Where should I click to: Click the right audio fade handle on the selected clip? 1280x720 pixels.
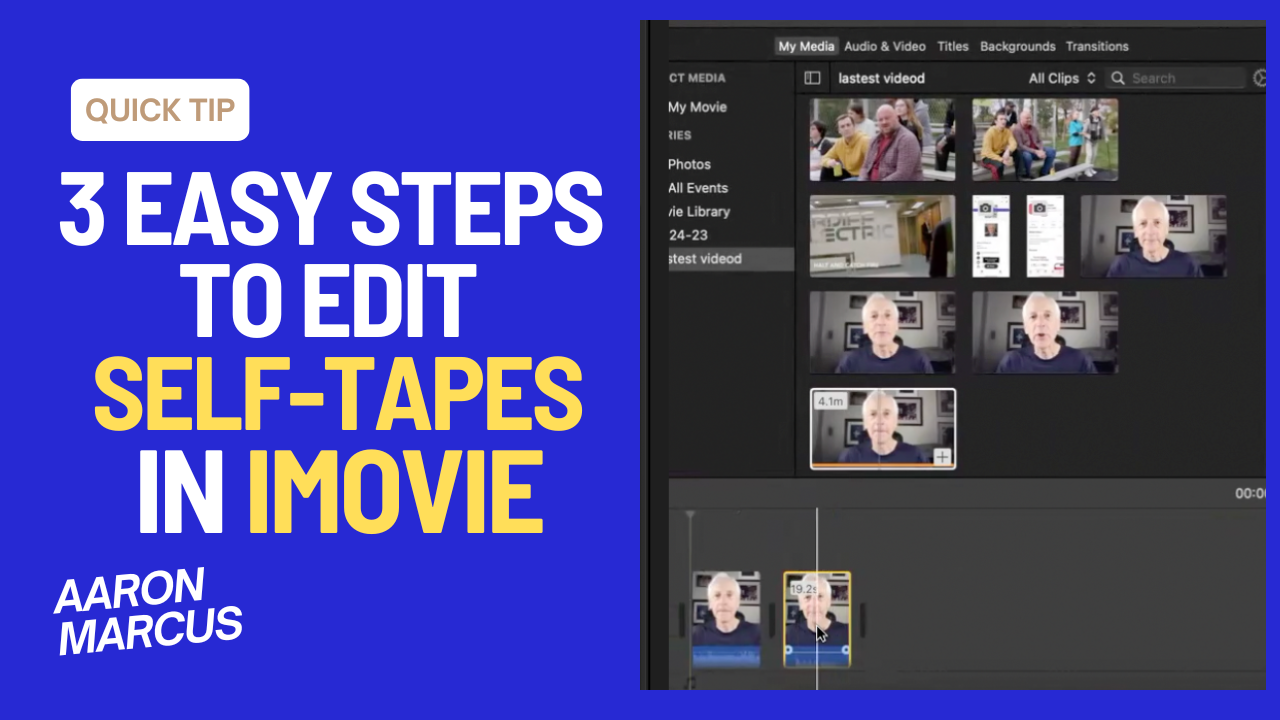coord(846,650)
